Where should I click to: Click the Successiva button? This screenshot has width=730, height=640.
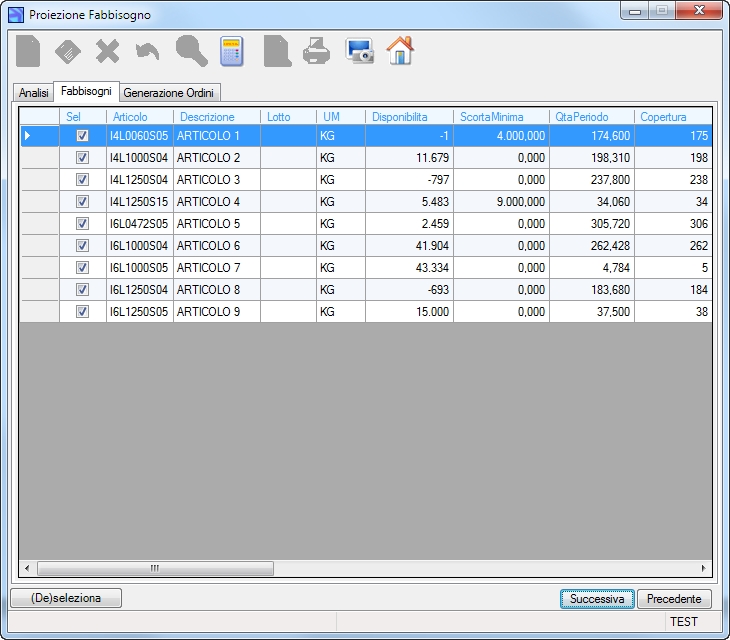[597, 599]
